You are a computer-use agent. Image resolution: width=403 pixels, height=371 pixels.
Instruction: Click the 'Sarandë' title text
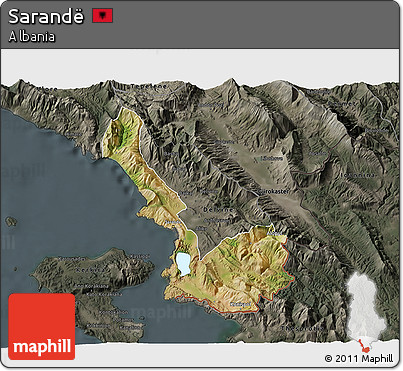(46, 16)
